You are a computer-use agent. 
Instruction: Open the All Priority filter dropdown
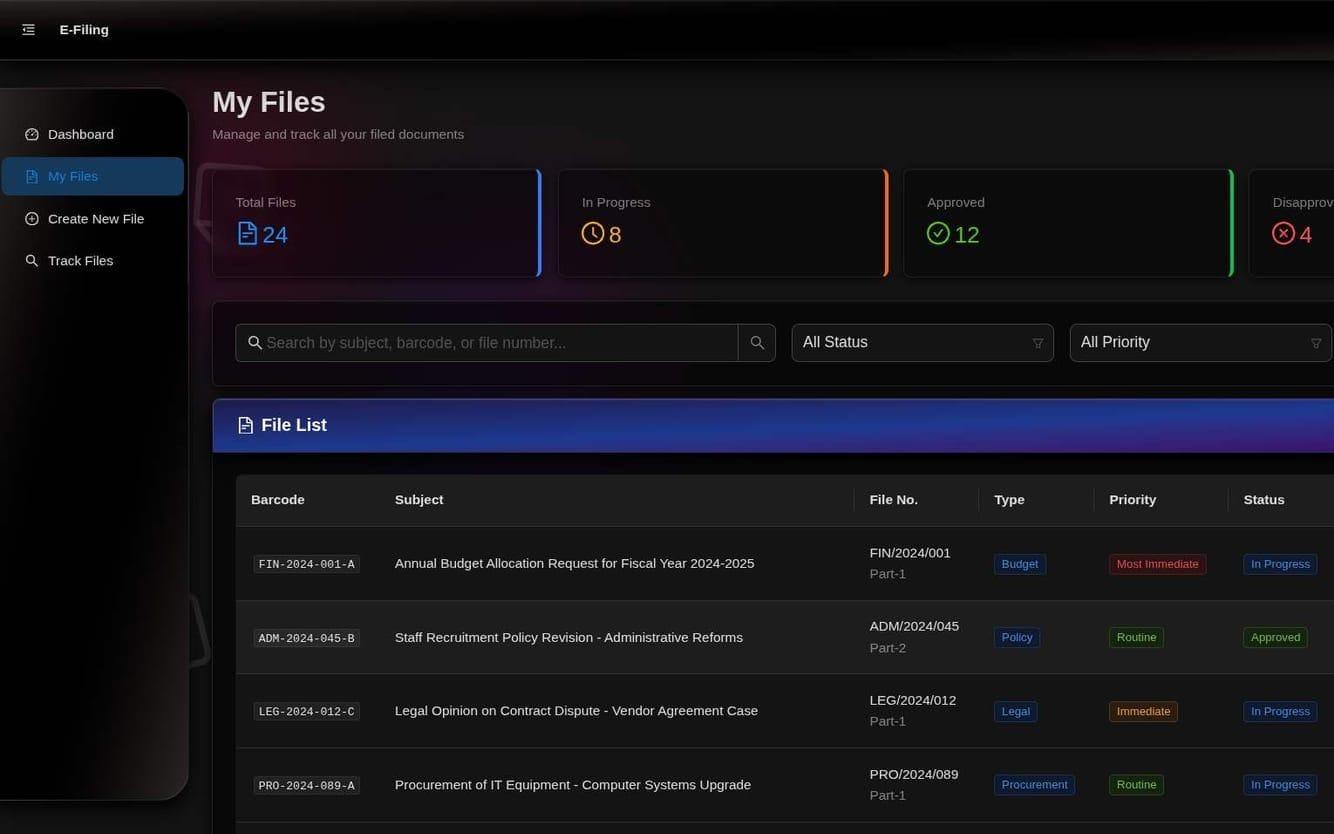click(x=1200, y=343)
